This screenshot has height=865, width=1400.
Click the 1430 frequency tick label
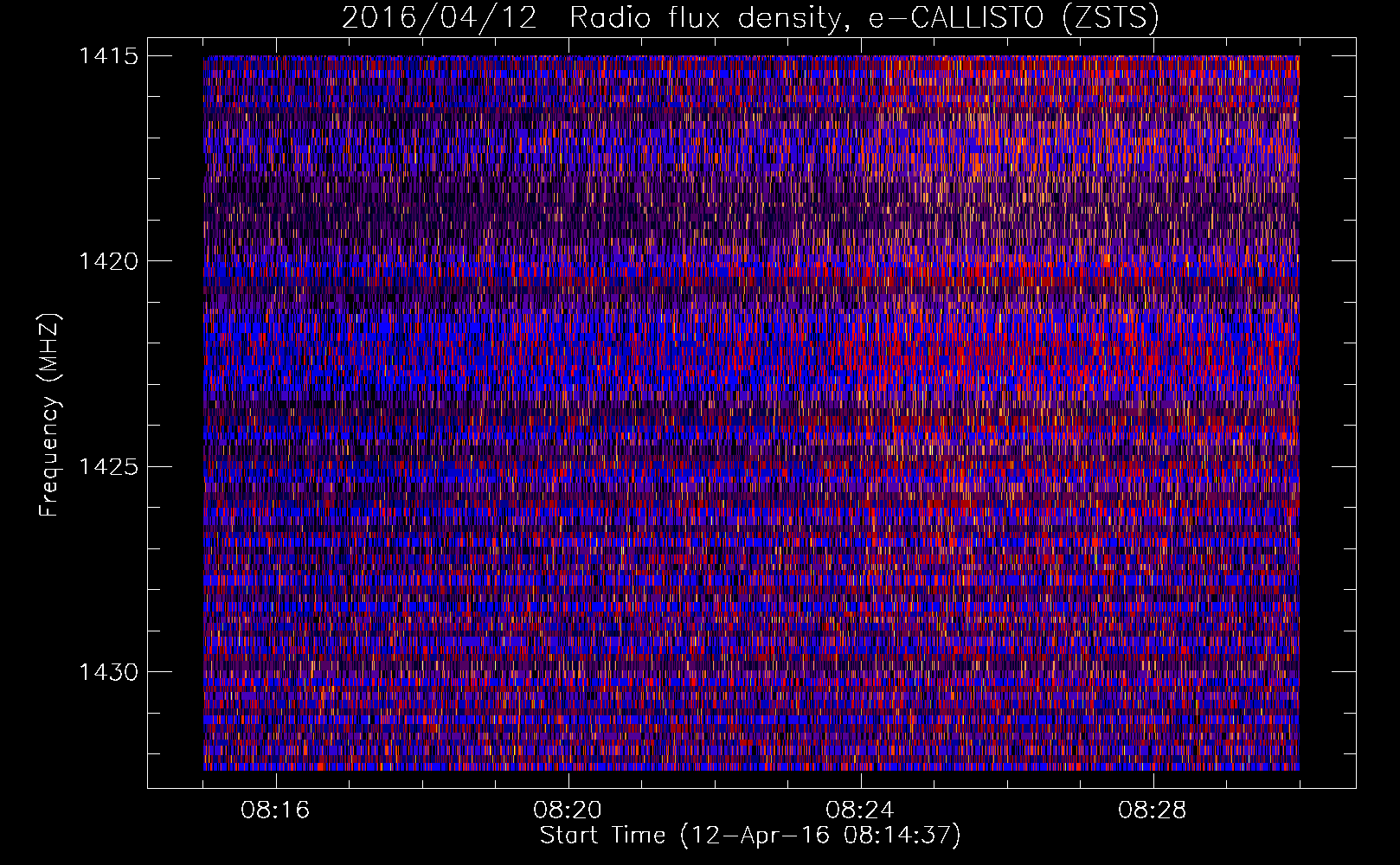coord(107,672)
